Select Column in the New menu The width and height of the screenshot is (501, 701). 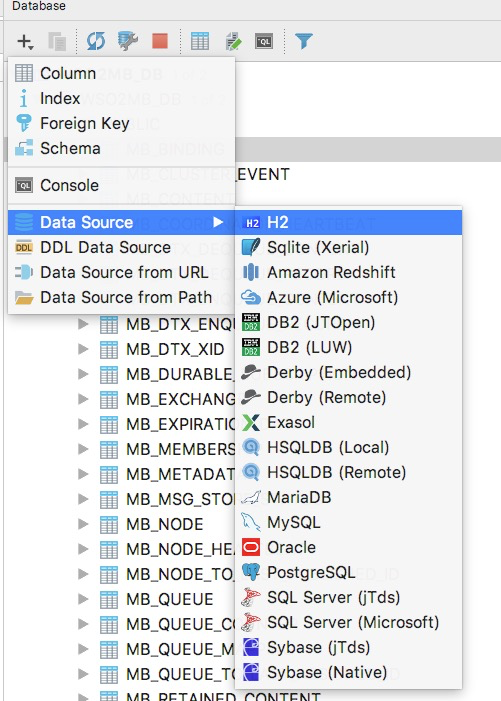tap(121, 73)
